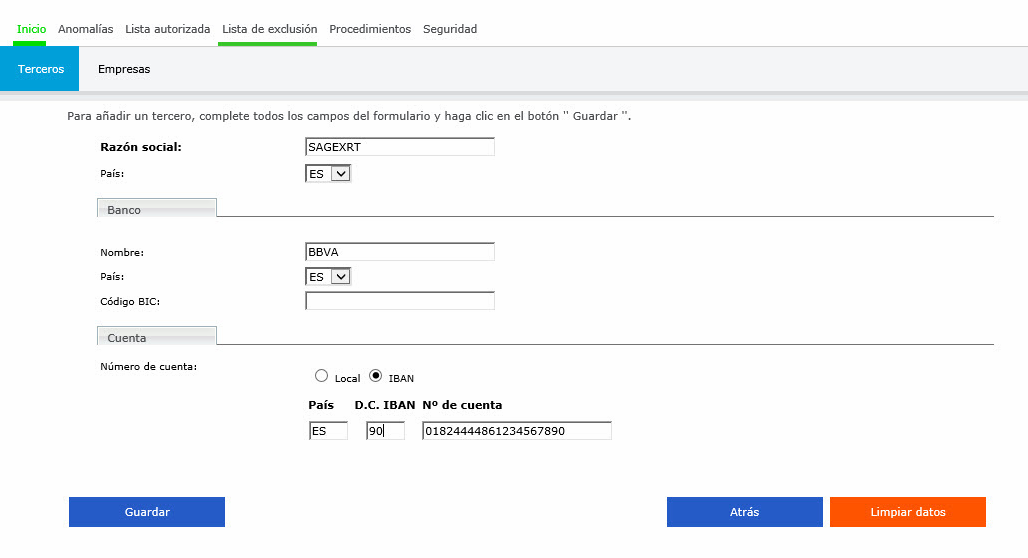Choose the Local account number option
This screenshot has width=1028, height=558.
pos(322,376)
